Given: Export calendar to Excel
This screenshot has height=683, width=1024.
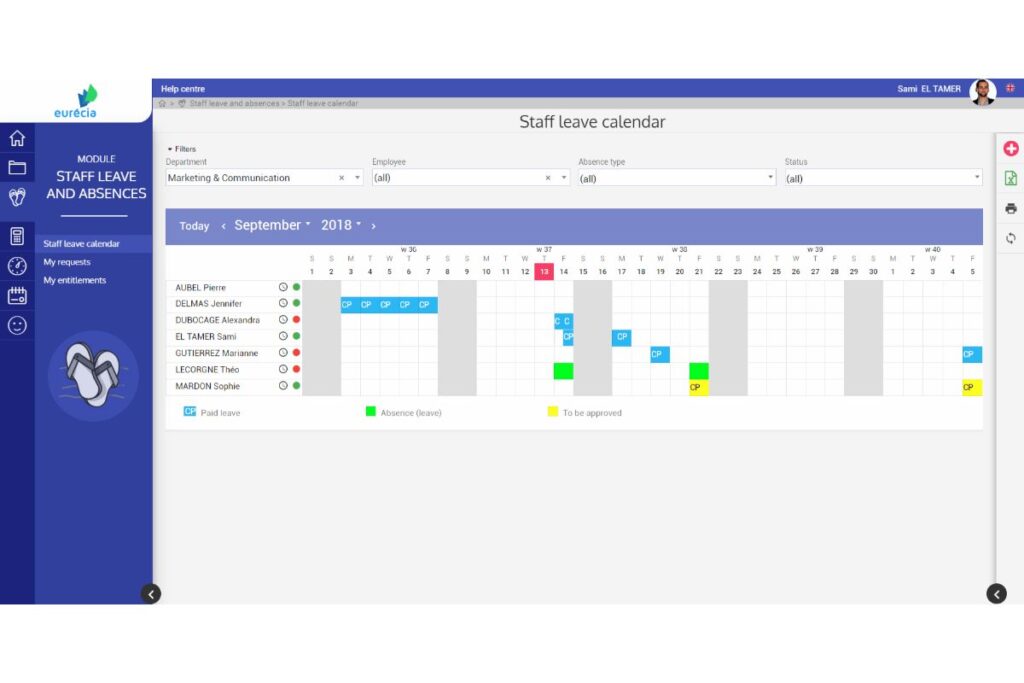Looking at the screenshot, I should [x=1010, y=178].
